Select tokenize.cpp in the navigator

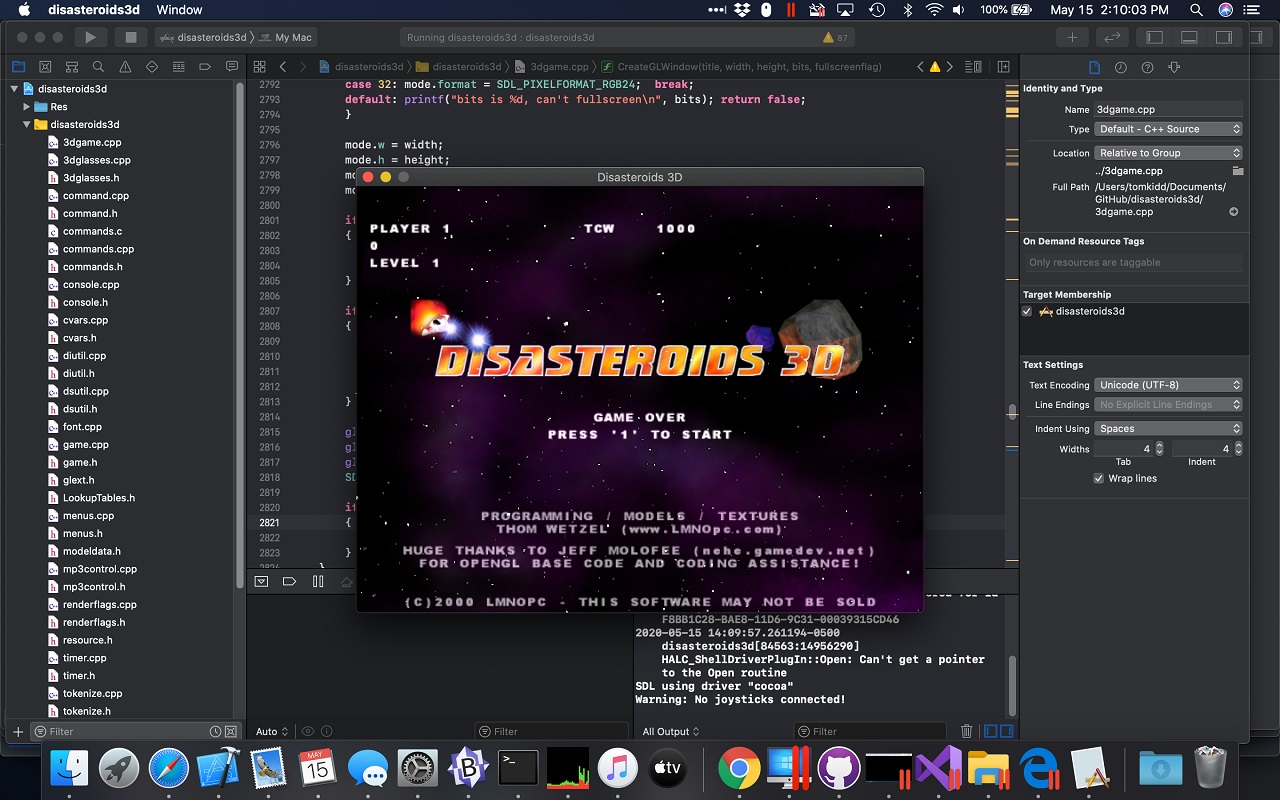click(92, 693)
